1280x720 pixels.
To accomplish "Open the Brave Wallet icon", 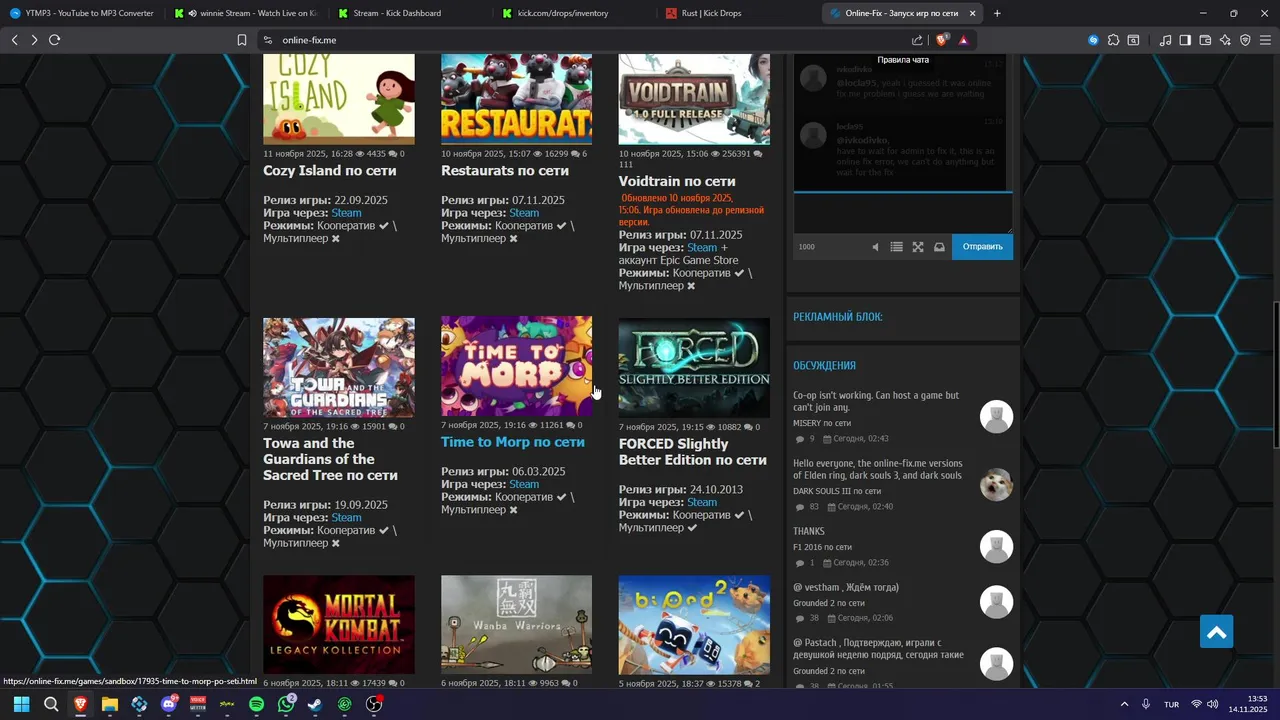I will [x=1205, y=40].
